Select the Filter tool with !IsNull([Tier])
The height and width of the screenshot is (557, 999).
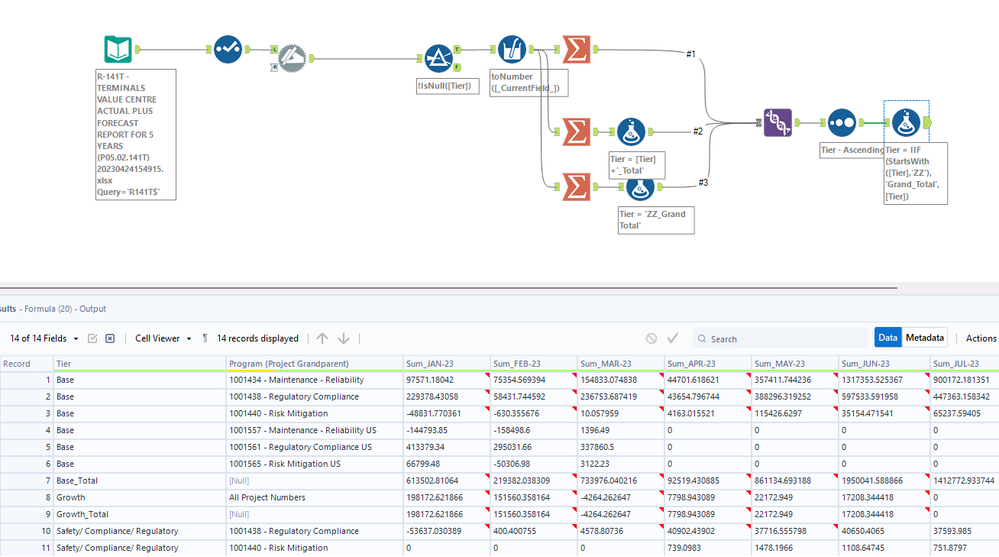point(438,59)
